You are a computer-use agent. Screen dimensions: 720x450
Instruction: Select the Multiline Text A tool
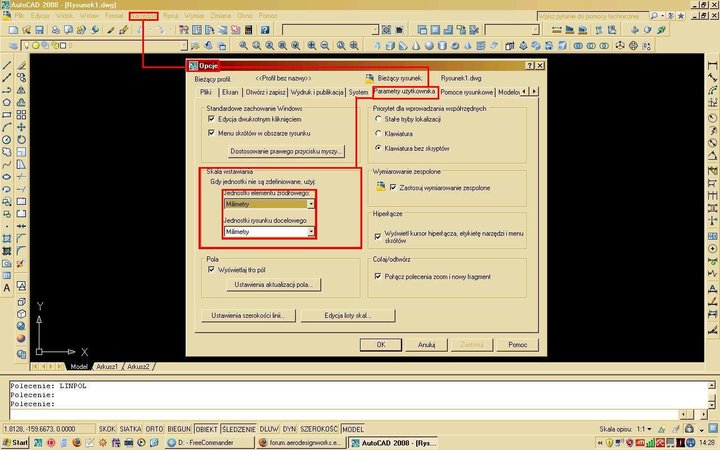click(x=7, y=288)
